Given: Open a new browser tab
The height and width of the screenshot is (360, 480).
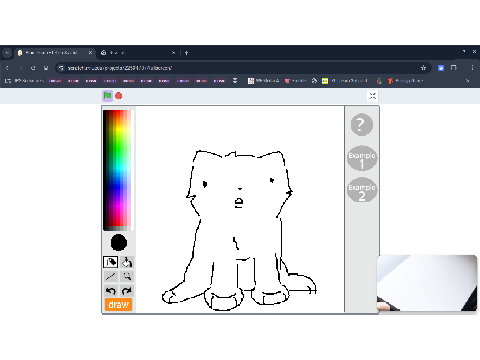Looking at the screenshot, I should pyautogui.click(x=186, y=53).
